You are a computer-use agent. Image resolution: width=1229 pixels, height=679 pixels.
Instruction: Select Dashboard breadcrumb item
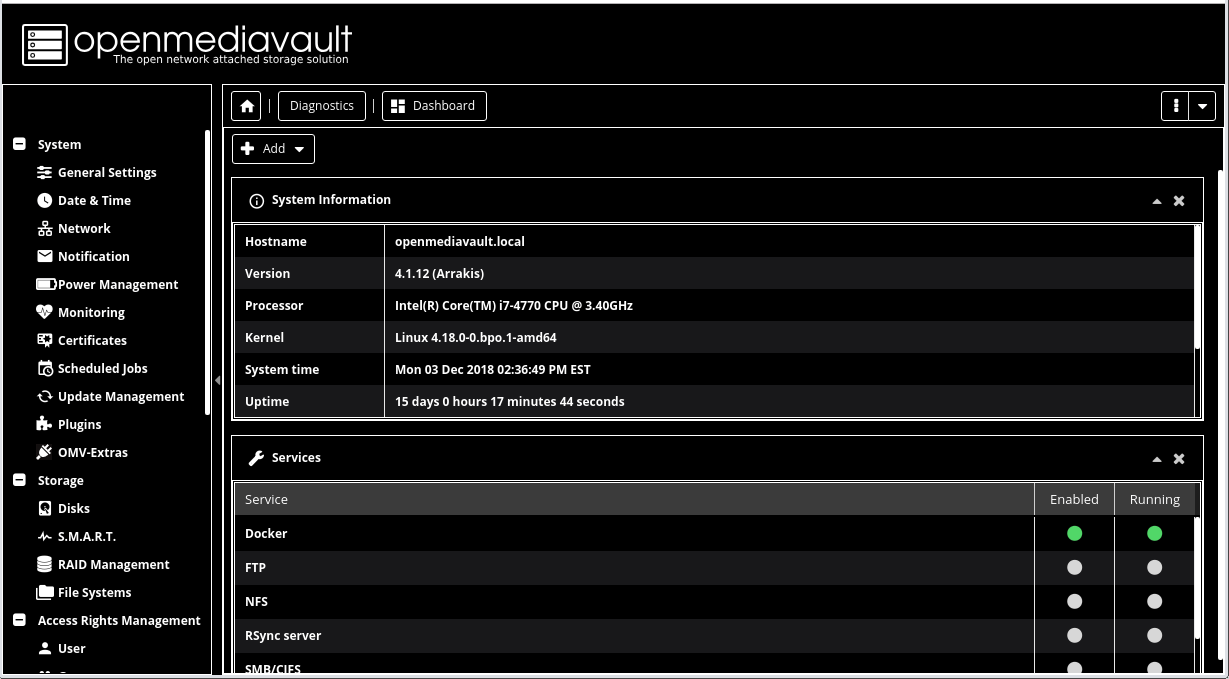[x=434, y=106]
